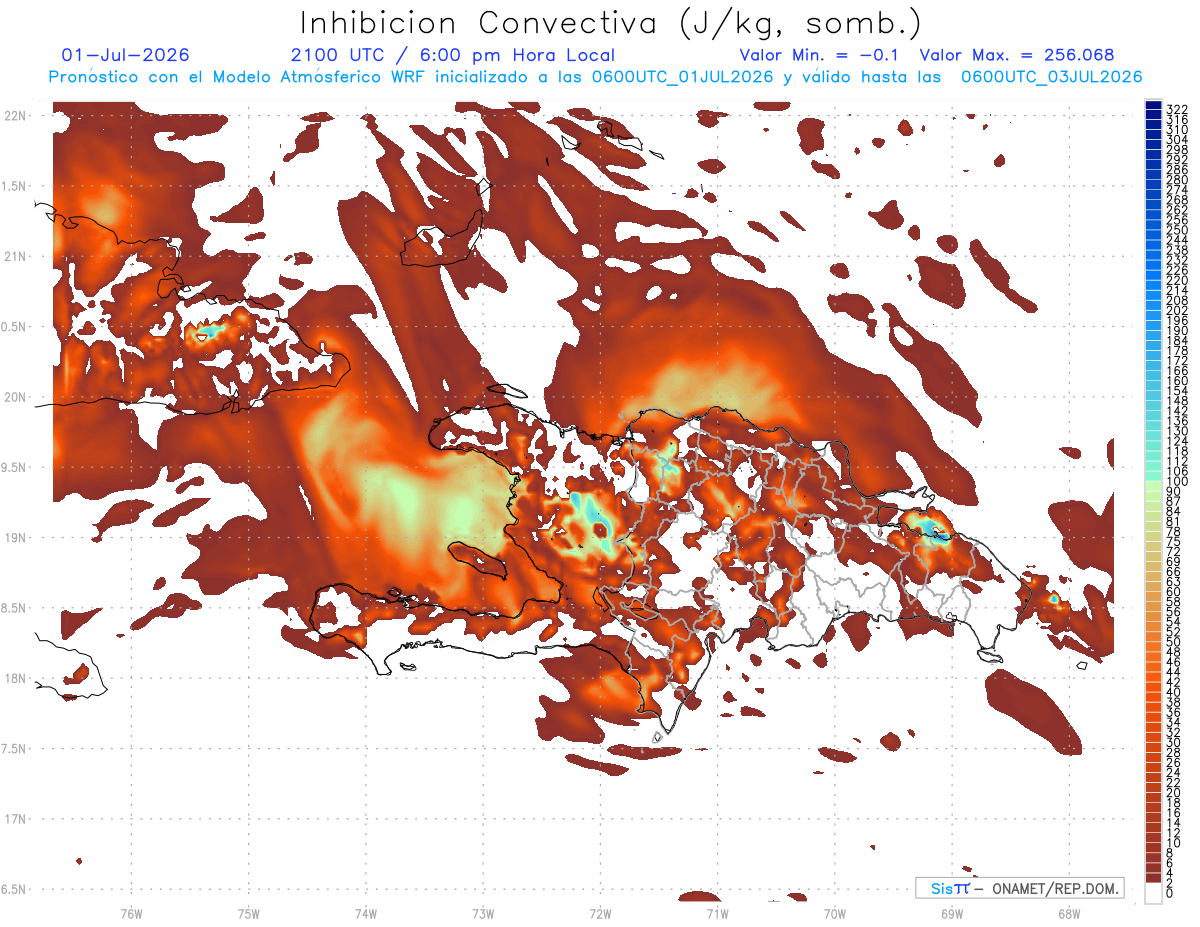Click 'Valor Min. = -0.1' text
The image size is (1200, 927).
pos(819,56)
